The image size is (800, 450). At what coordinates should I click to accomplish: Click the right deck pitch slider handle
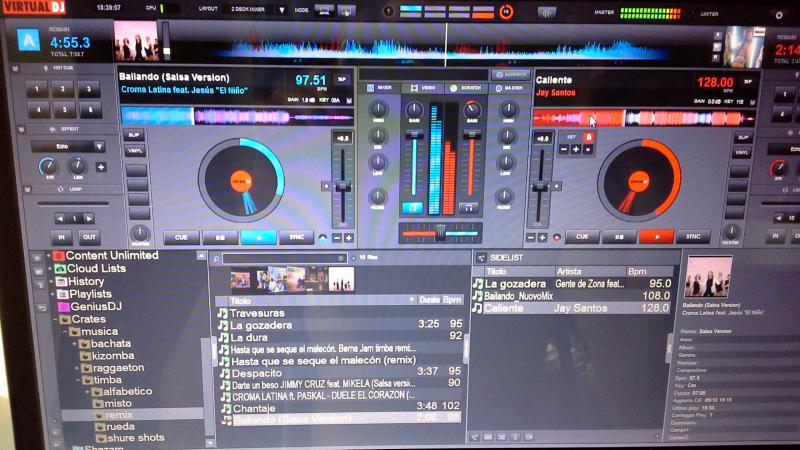tap(540, 186)
